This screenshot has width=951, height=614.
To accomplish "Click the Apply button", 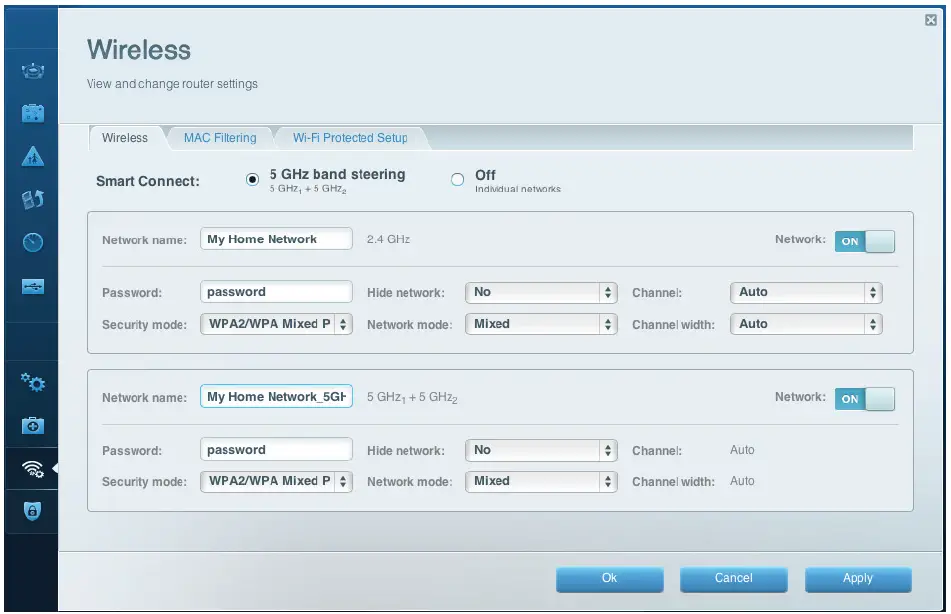I will pyautogui.click(x=858, y=579).
